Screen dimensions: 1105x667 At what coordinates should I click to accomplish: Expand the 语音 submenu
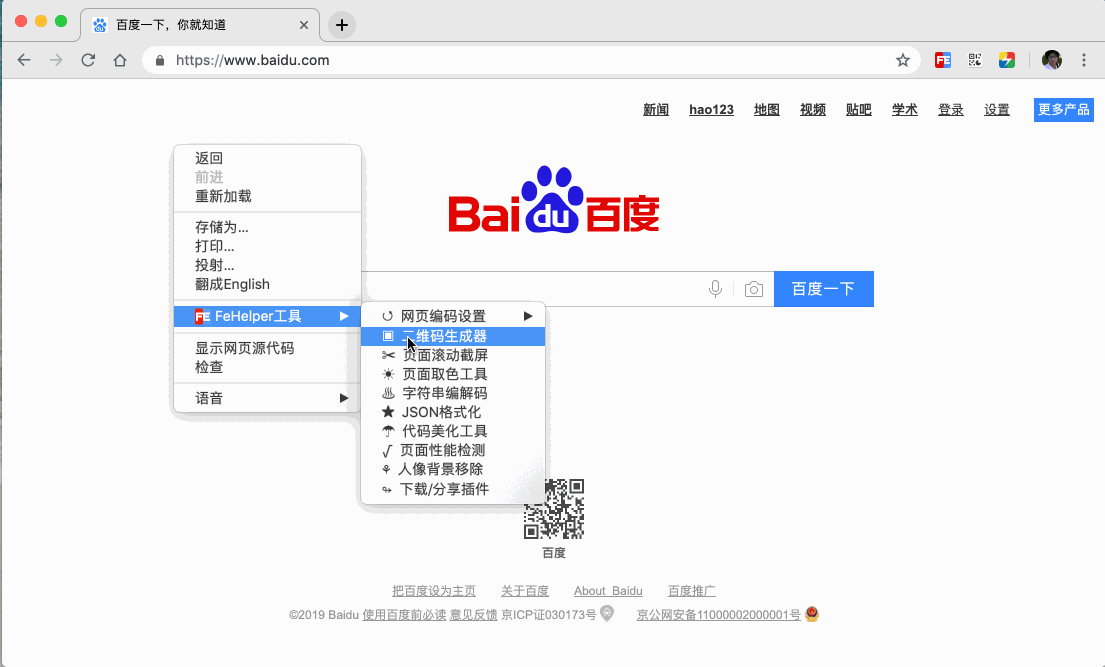pyautogui.click(x=267, y=398)
